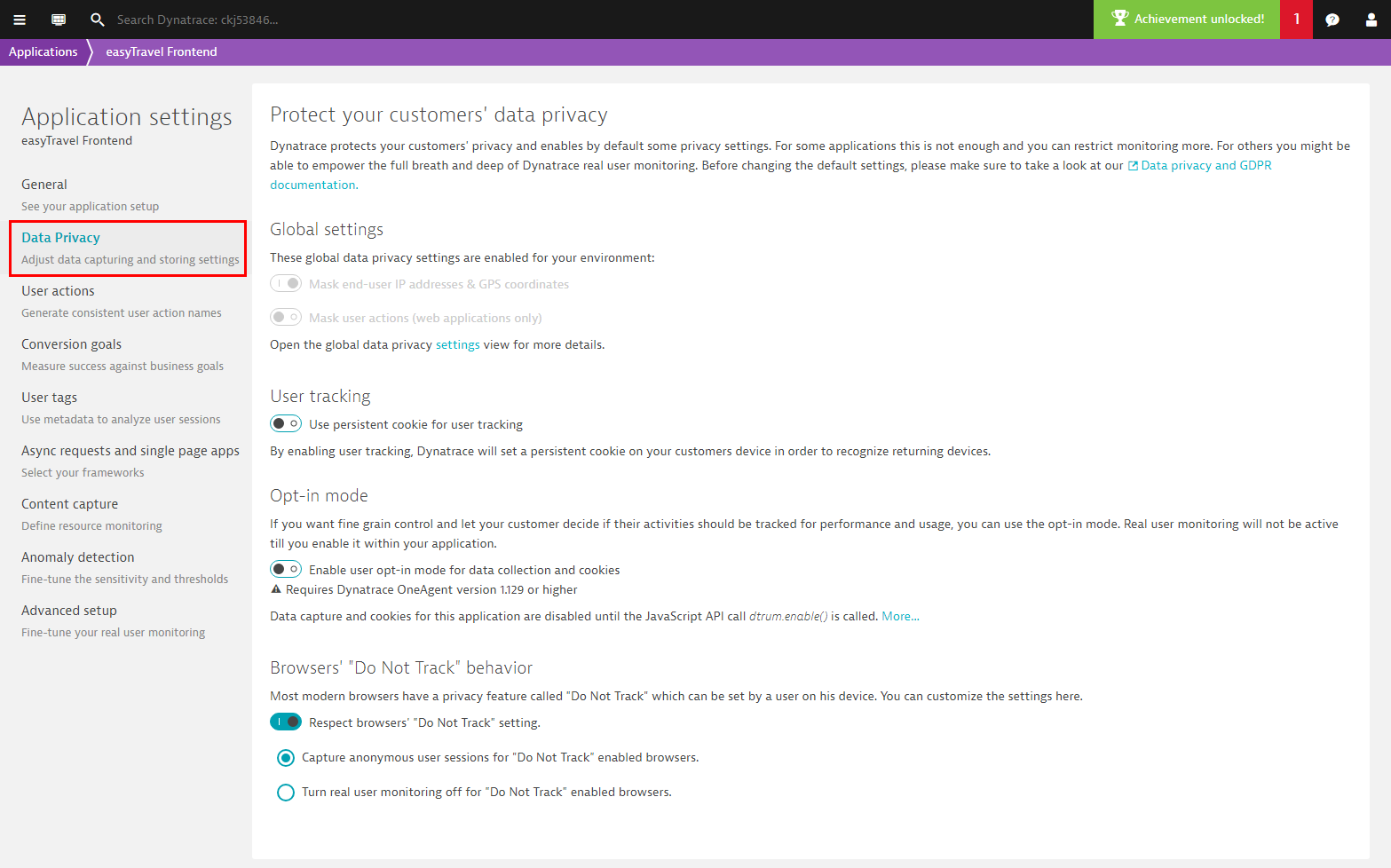Select Turn real user monitoring off radio
Image resolution: width=1391 pixels, height=868 pixels.
[x=286, y=793]
